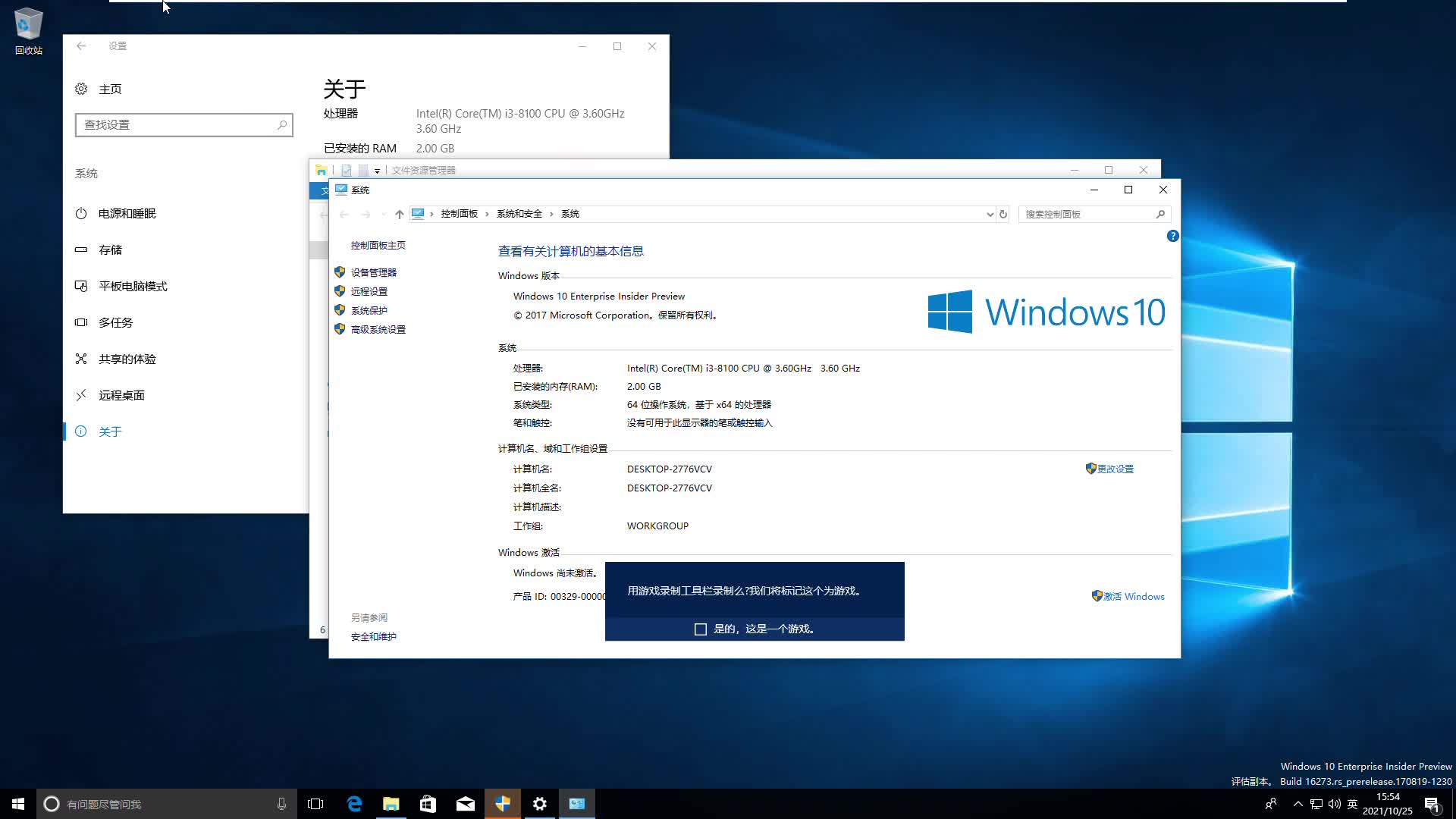Viewport: 1456px width, 819px height.
Task: Click the input language indicator
Action: [1353, 804]
